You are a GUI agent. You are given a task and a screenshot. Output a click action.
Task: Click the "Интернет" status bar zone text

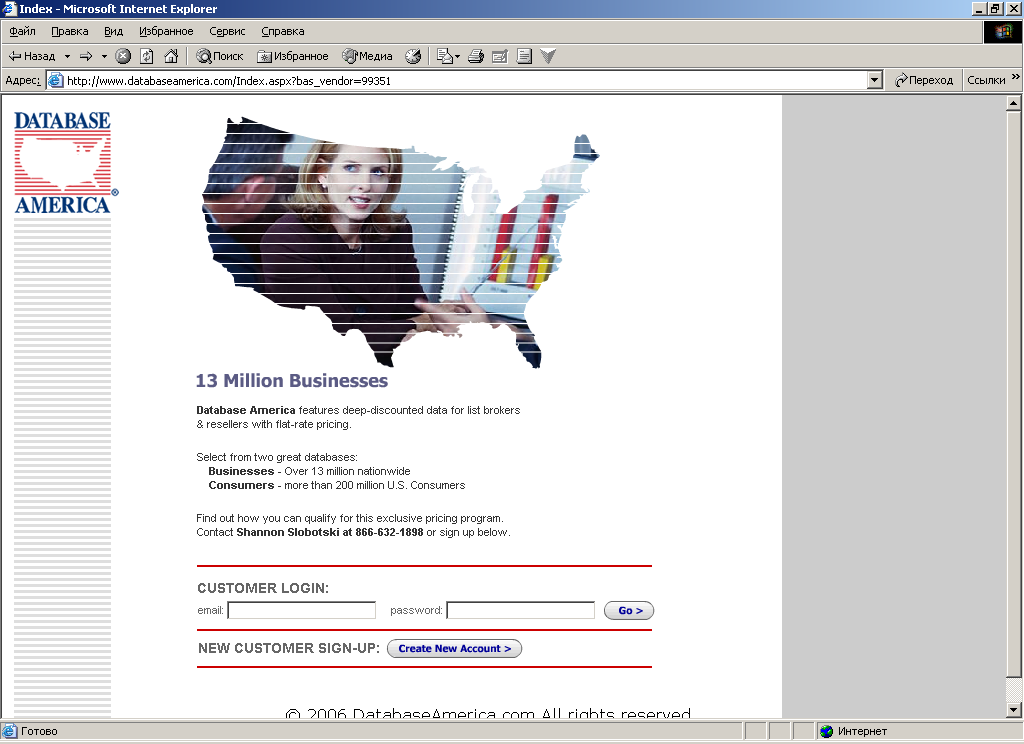[x=863, y=731]
